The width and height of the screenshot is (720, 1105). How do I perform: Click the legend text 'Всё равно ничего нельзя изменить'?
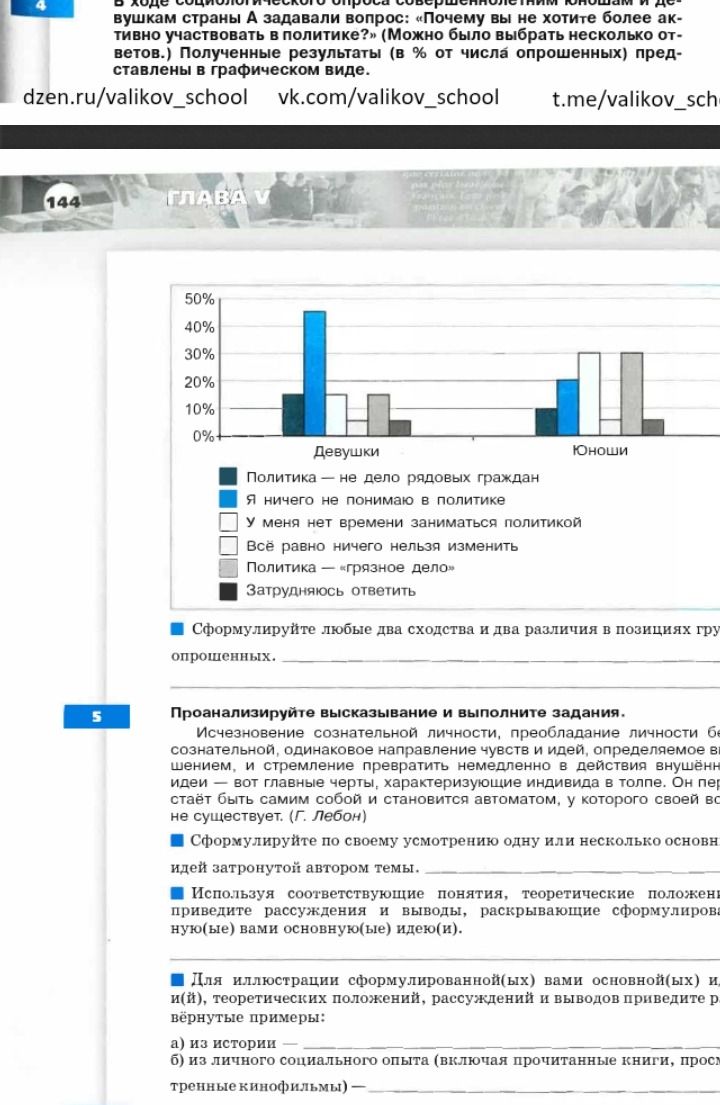pos(382,545)
